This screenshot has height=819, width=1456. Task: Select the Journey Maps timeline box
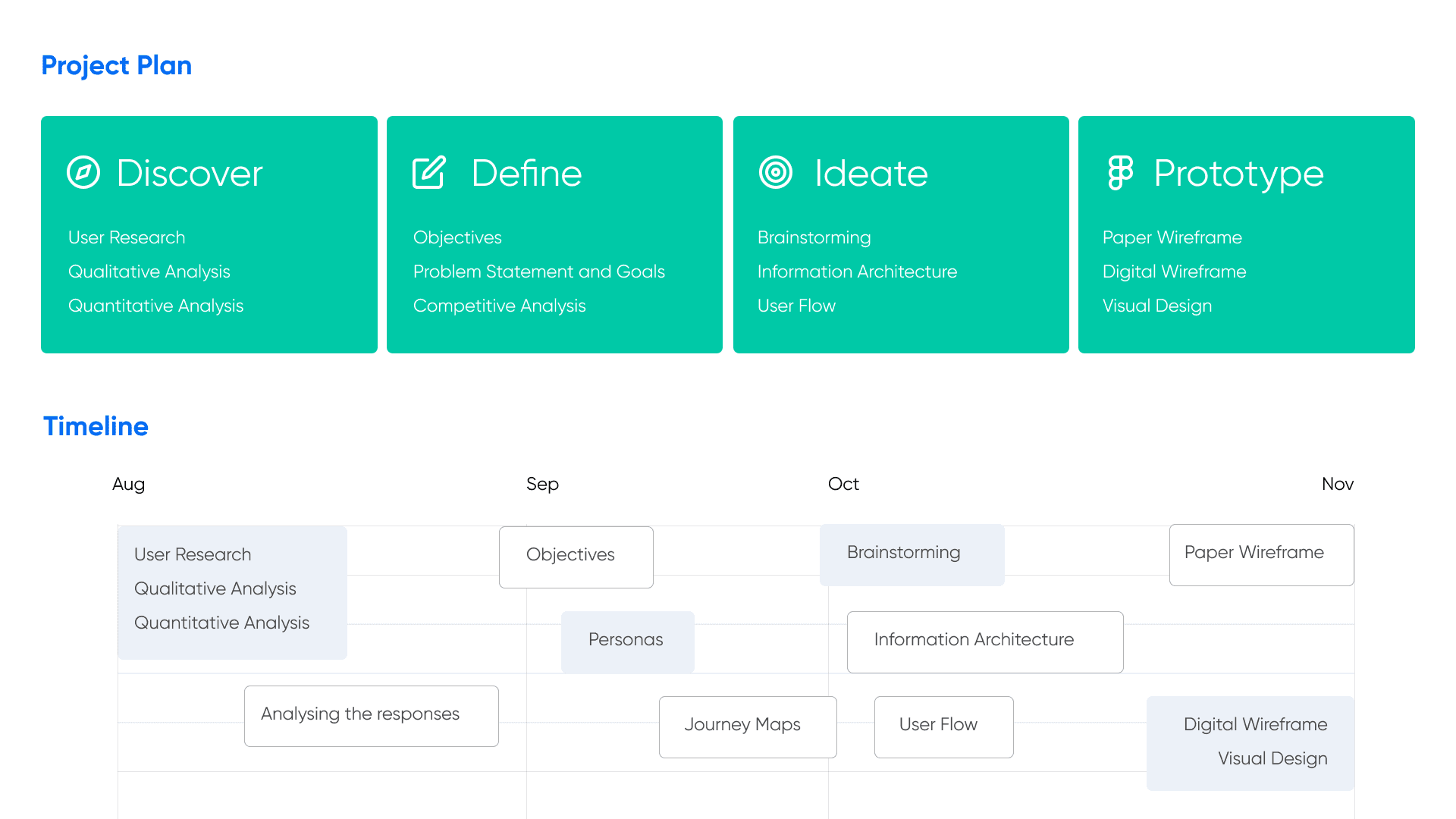point(747,726)
